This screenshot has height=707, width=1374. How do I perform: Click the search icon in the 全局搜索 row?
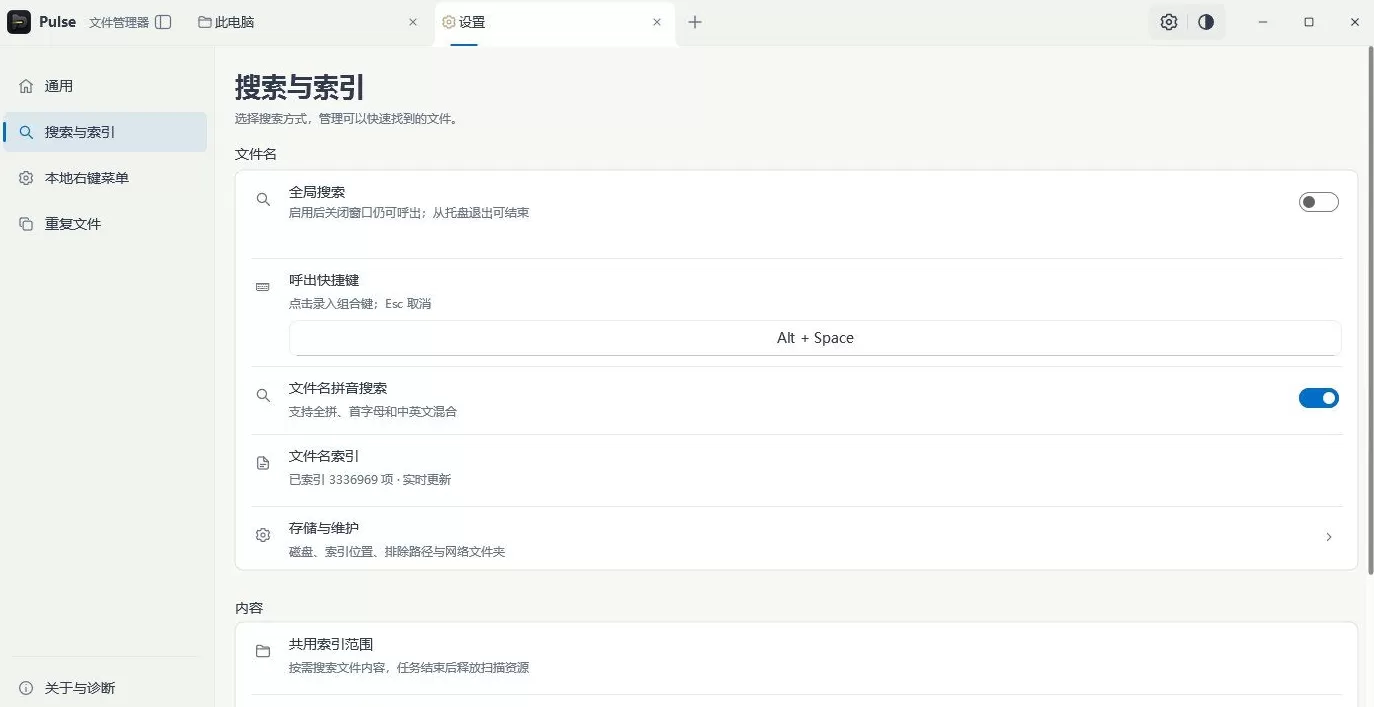point(263,200)
